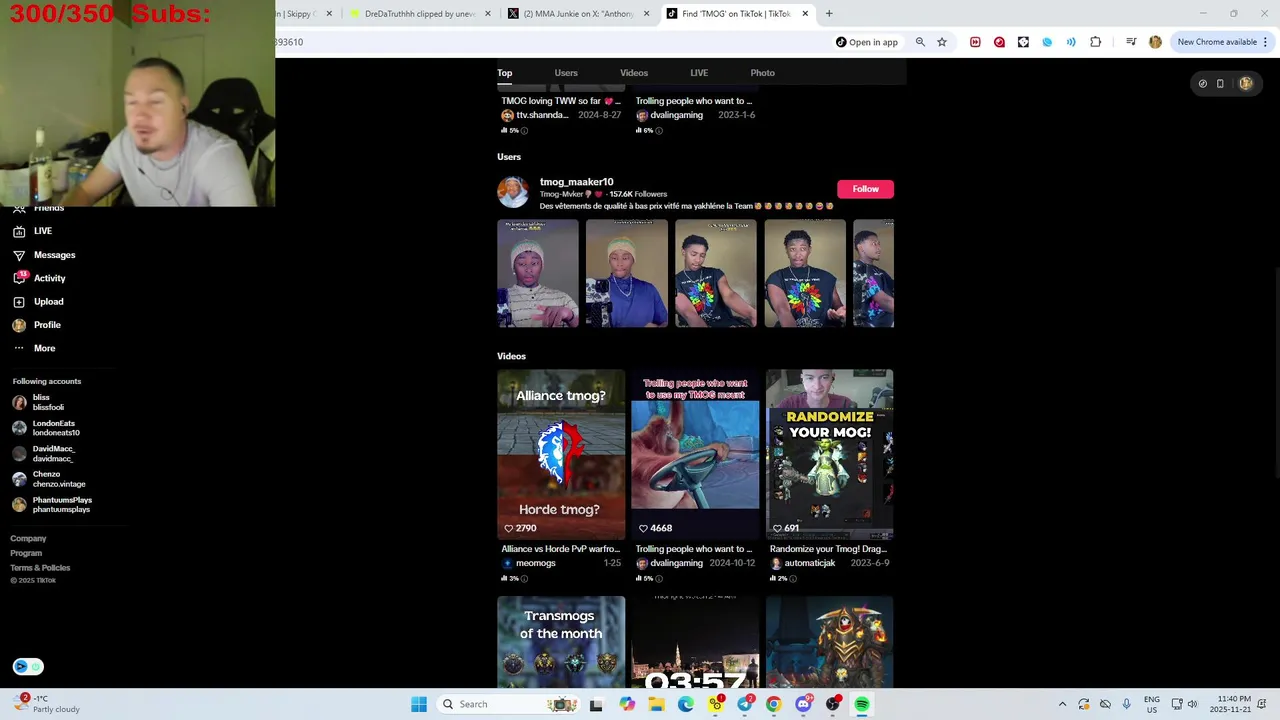Select the Users search filter tab
This screenshot has width=1280, height=720.
pyautogui.click(x=566, y=73)
